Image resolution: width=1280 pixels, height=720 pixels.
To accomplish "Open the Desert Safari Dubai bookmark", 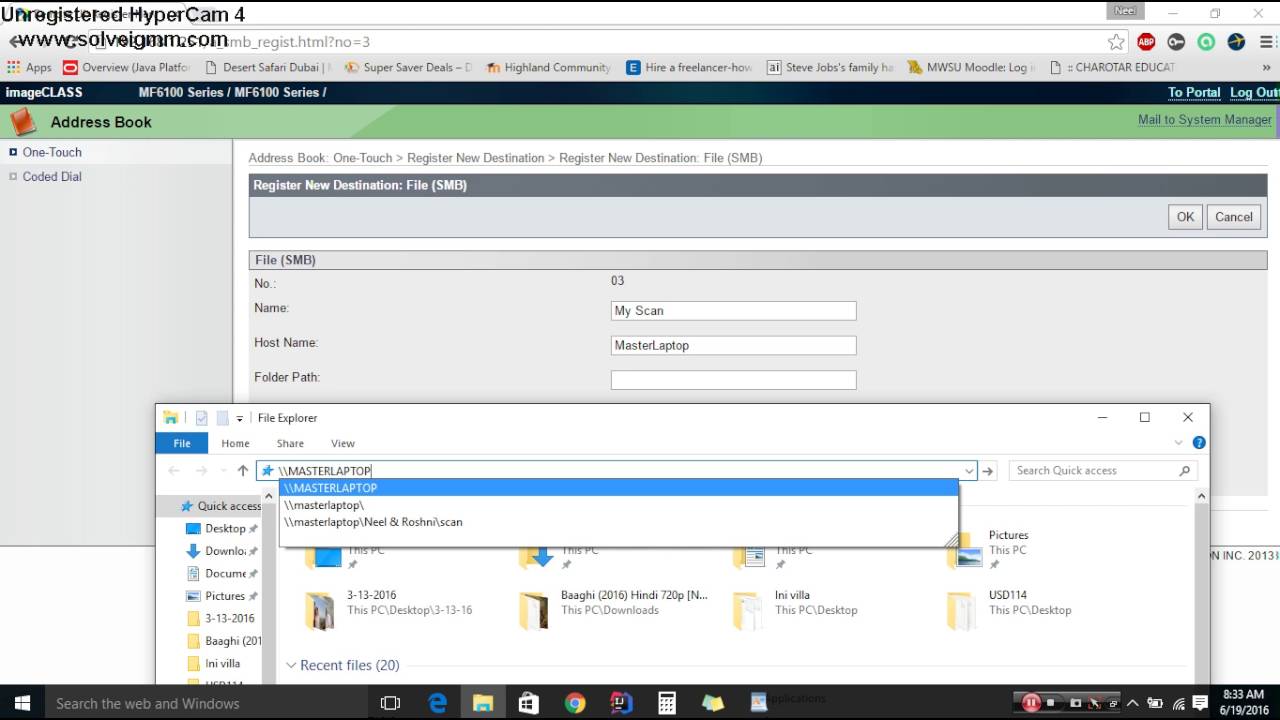I will 267,67.
